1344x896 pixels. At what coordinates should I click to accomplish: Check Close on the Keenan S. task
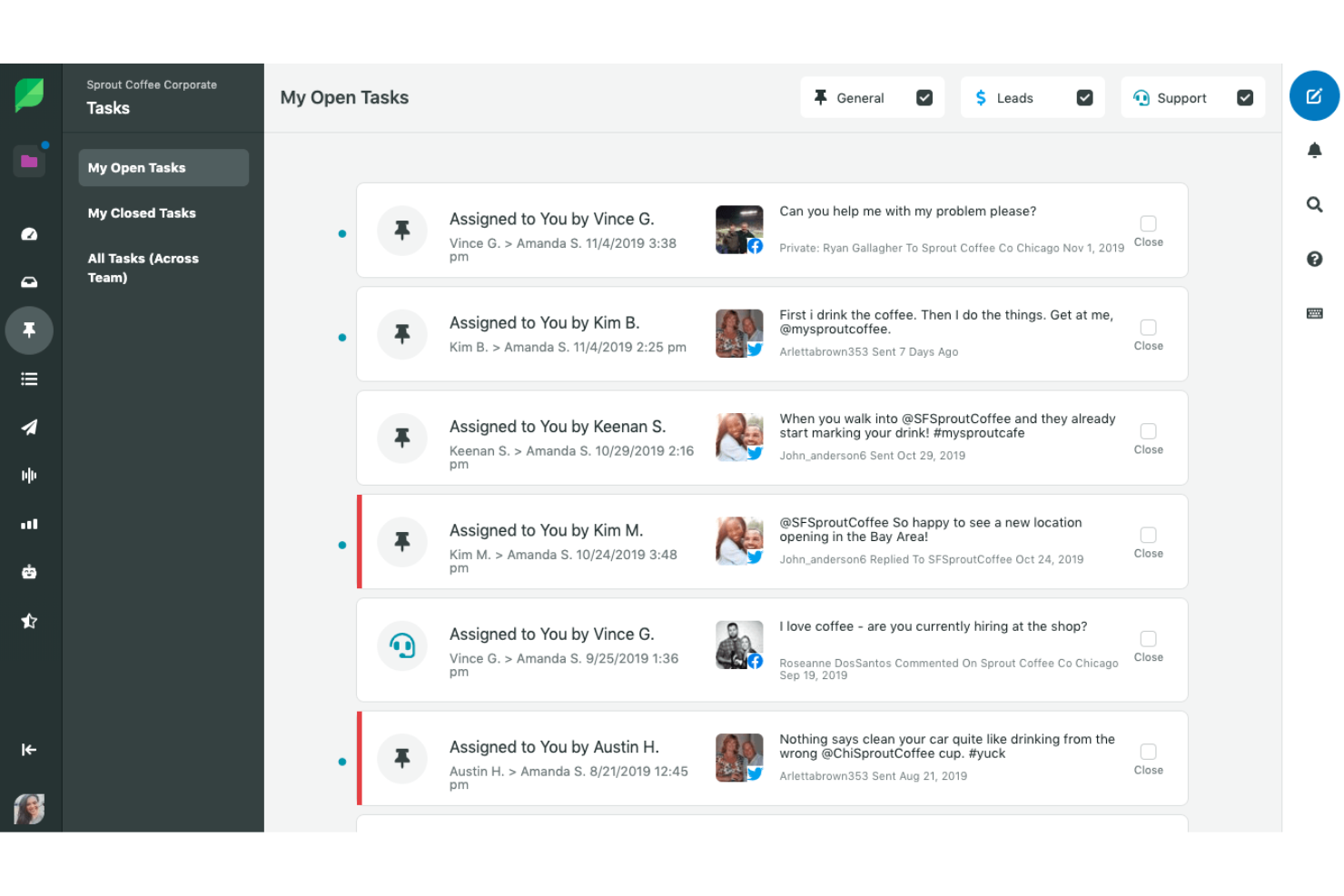pyautogui.click(x=1148, y=431)
